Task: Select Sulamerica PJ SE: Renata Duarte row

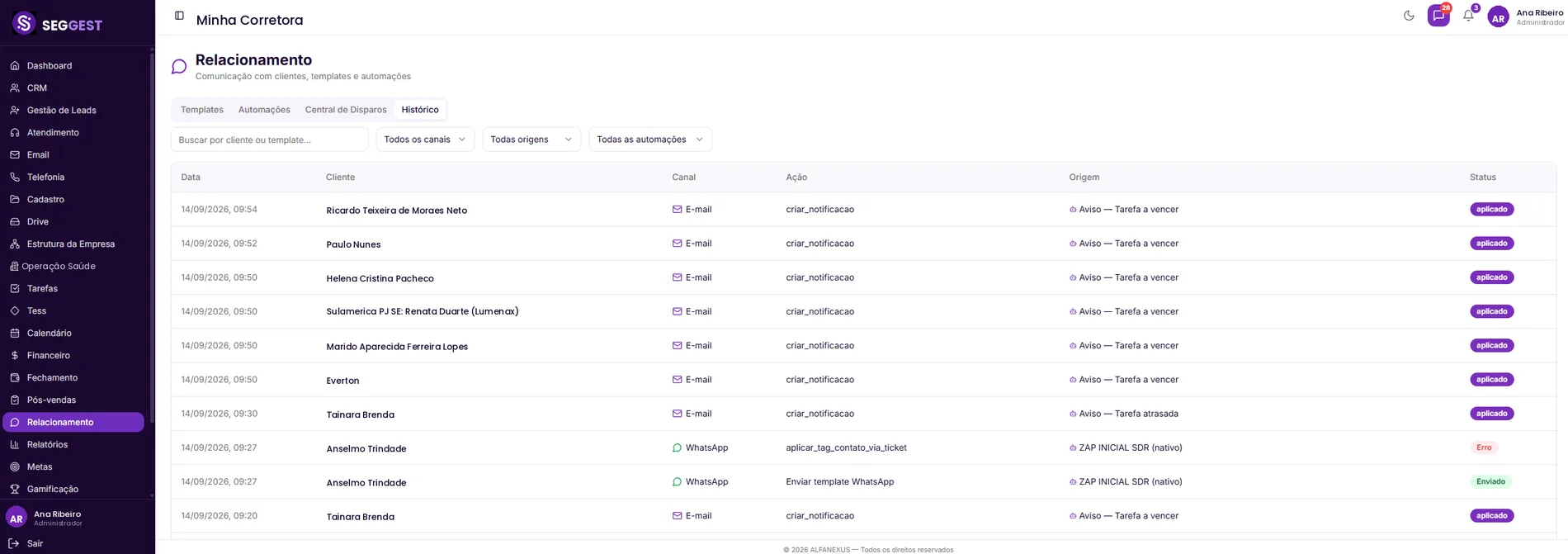Action: (x=863, y=311)
